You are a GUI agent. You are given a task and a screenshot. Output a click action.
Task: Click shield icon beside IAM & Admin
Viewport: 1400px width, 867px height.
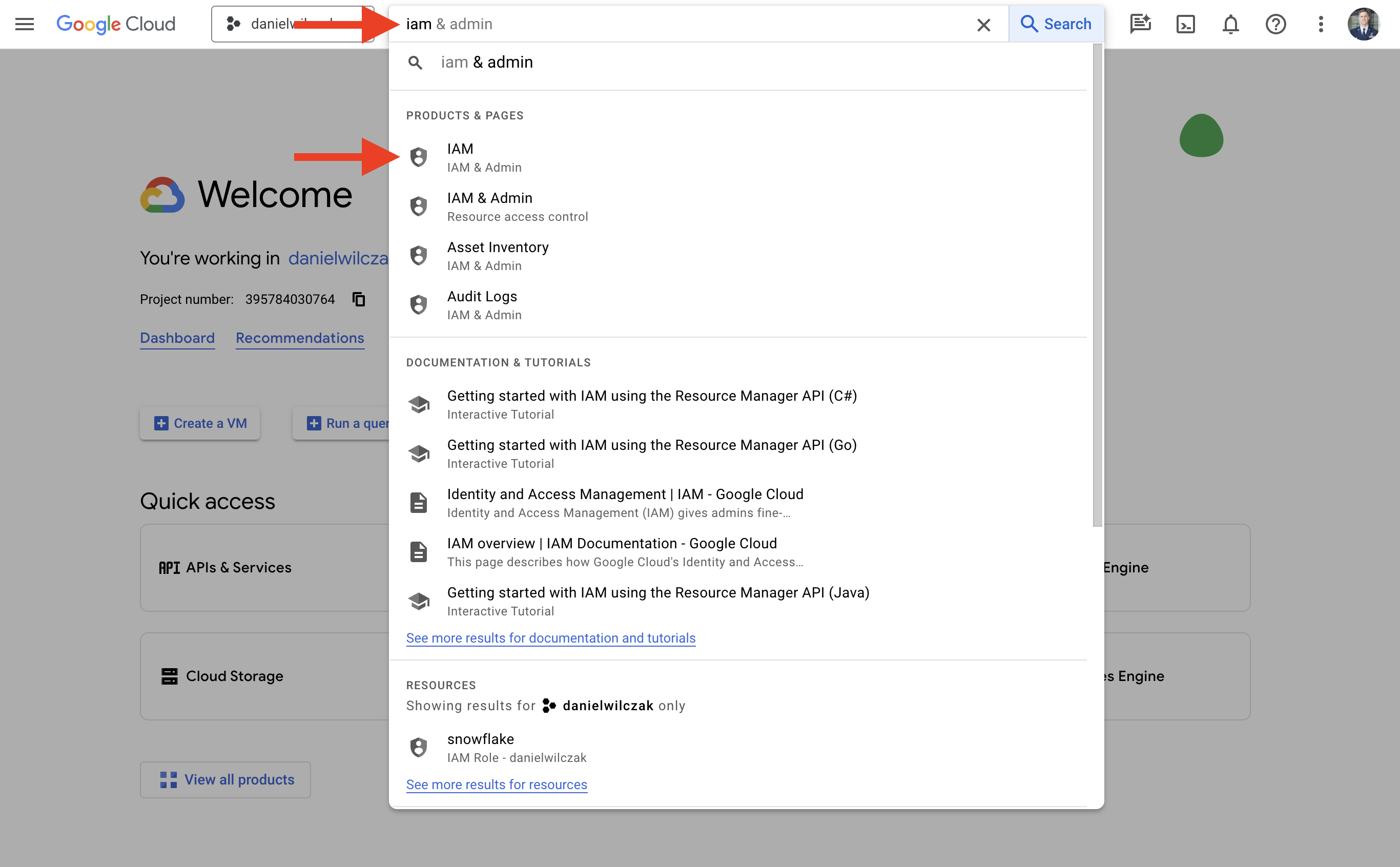(419, 207)
